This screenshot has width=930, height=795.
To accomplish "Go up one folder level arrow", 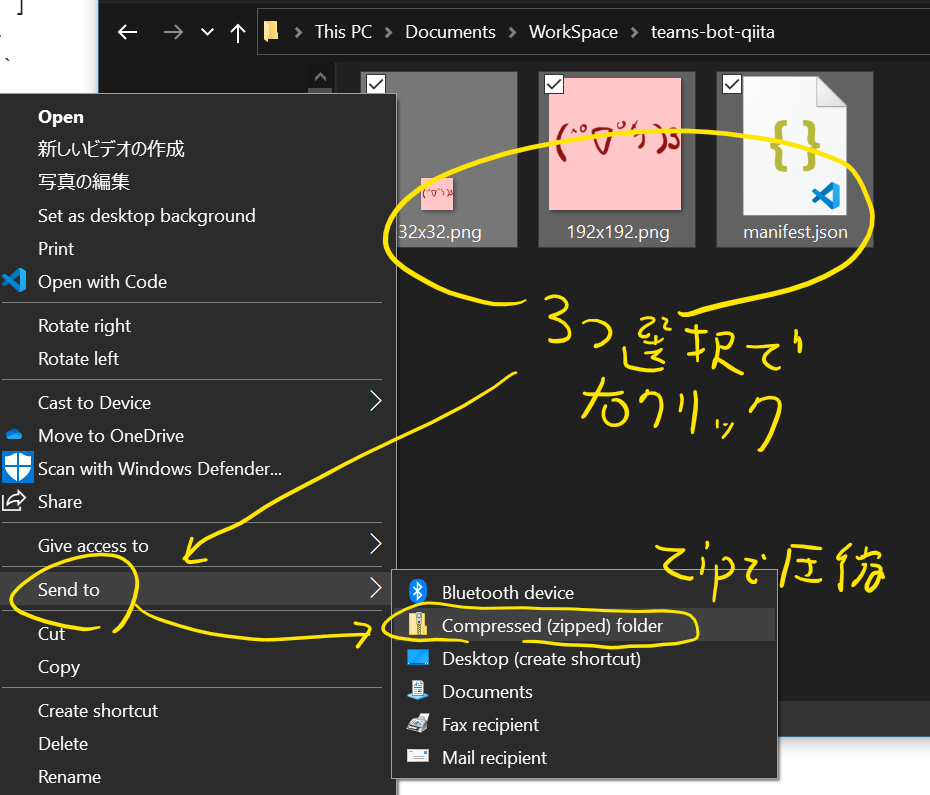I will pyautogui.click(x=238, y=33).
